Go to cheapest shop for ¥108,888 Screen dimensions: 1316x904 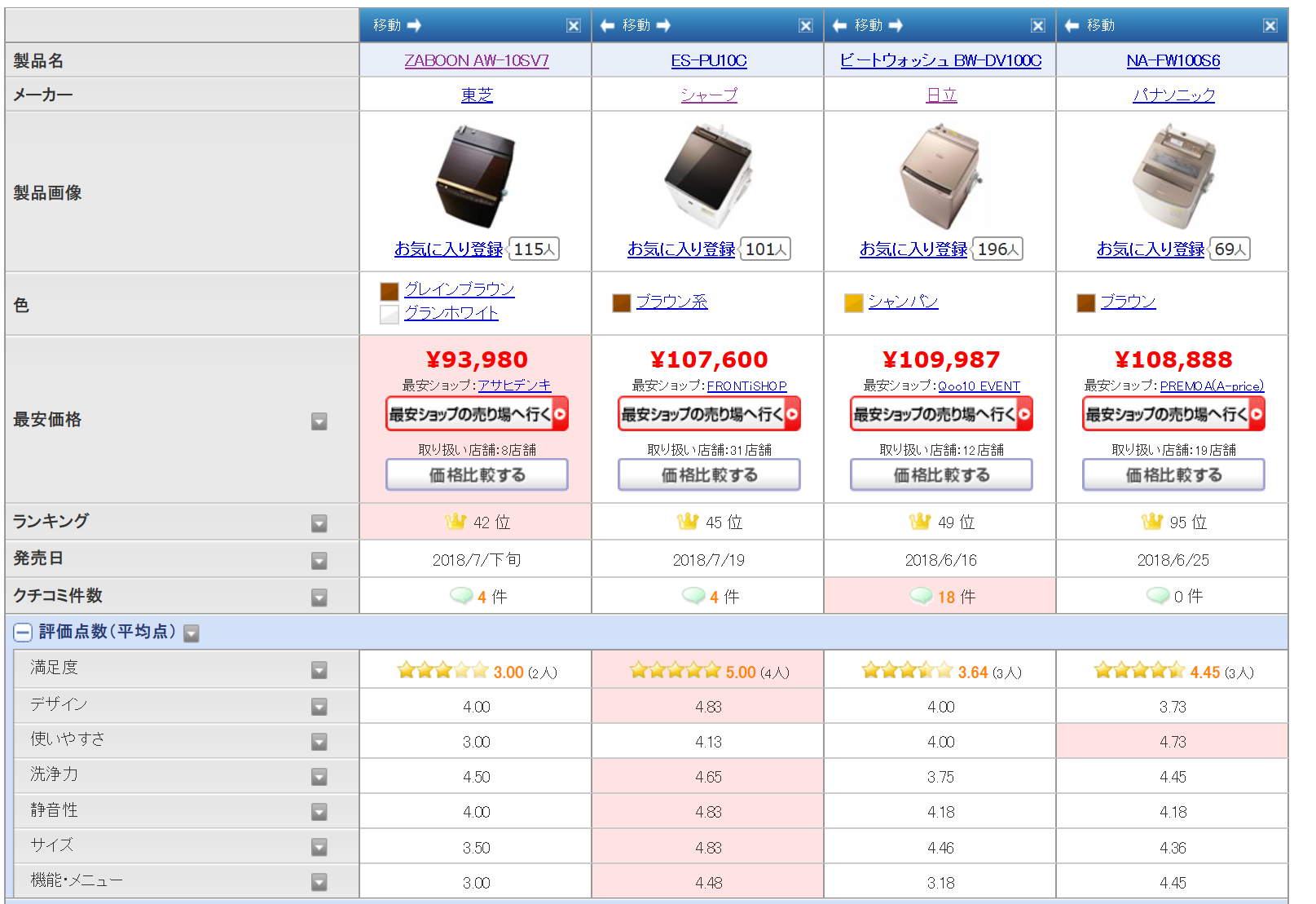(x=1173, y=414)
